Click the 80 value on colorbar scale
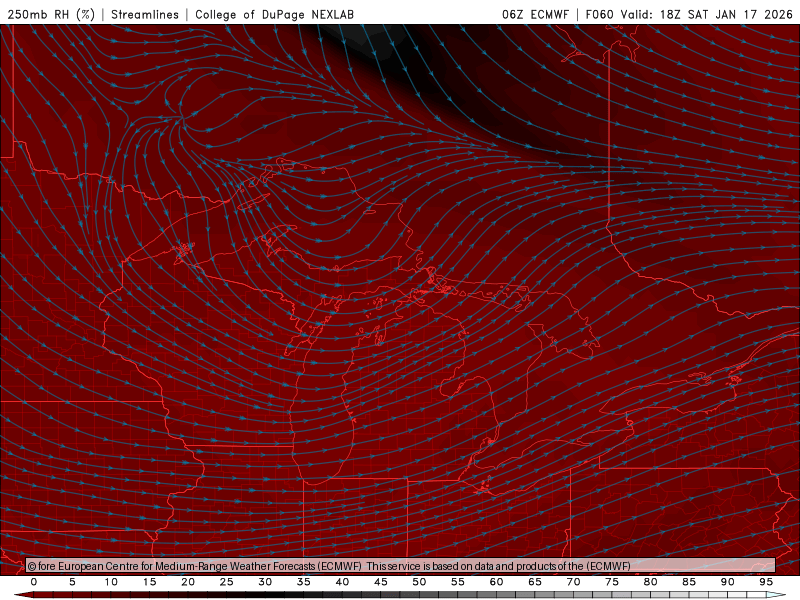 click(650, 582)
